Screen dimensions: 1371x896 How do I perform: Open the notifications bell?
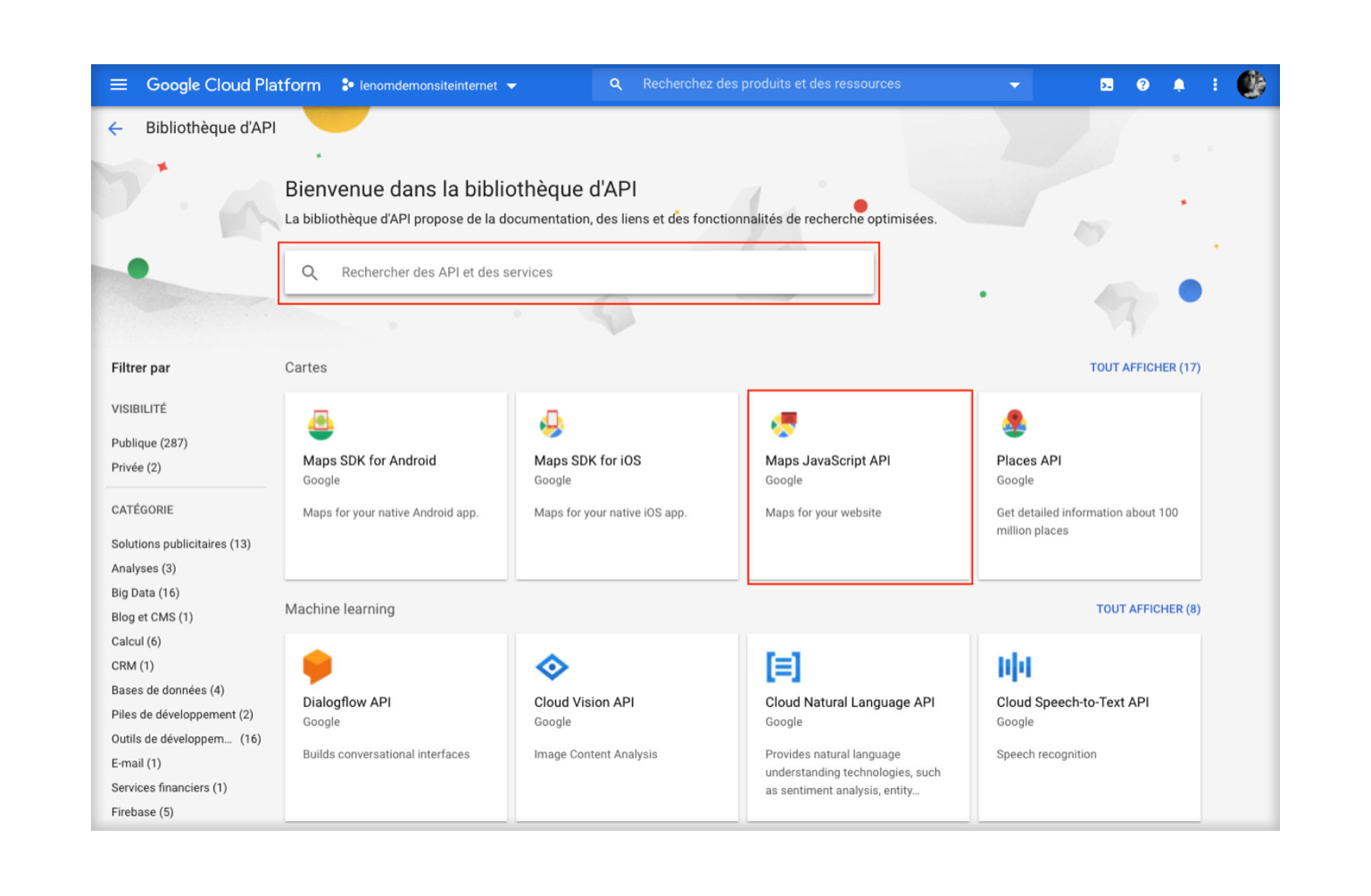tap(1179, 85)
